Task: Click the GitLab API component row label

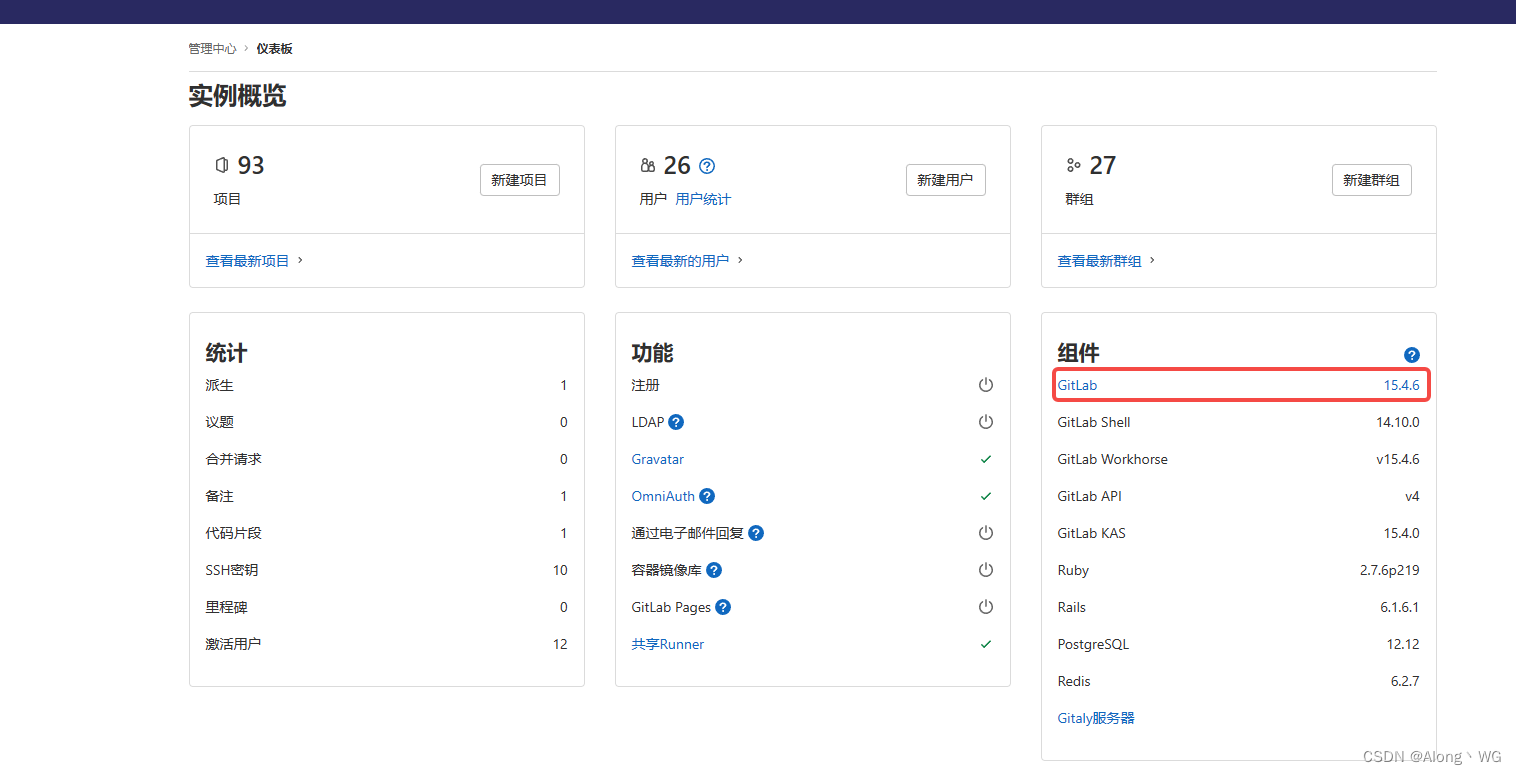Action: 1090,496
